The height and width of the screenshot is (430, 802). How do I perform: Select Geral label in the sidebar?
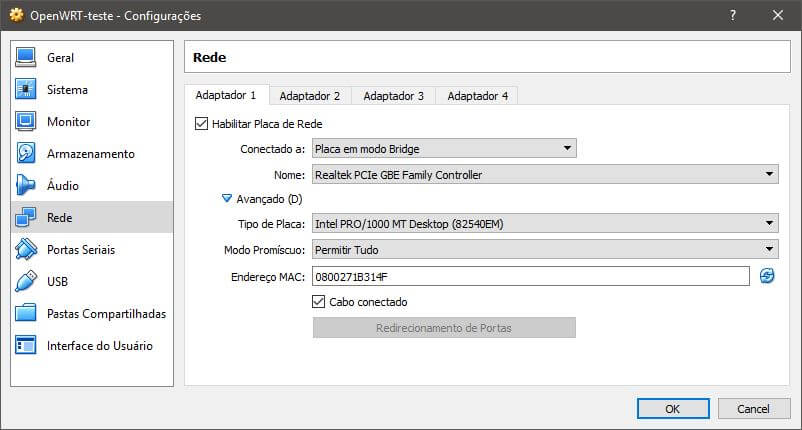point(60,58)
